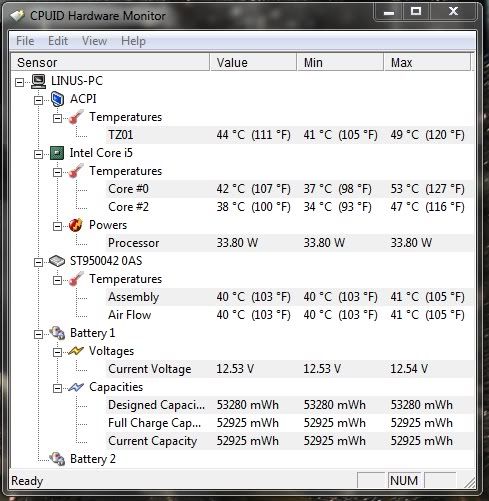Open the Help menu

click(133, 41)
